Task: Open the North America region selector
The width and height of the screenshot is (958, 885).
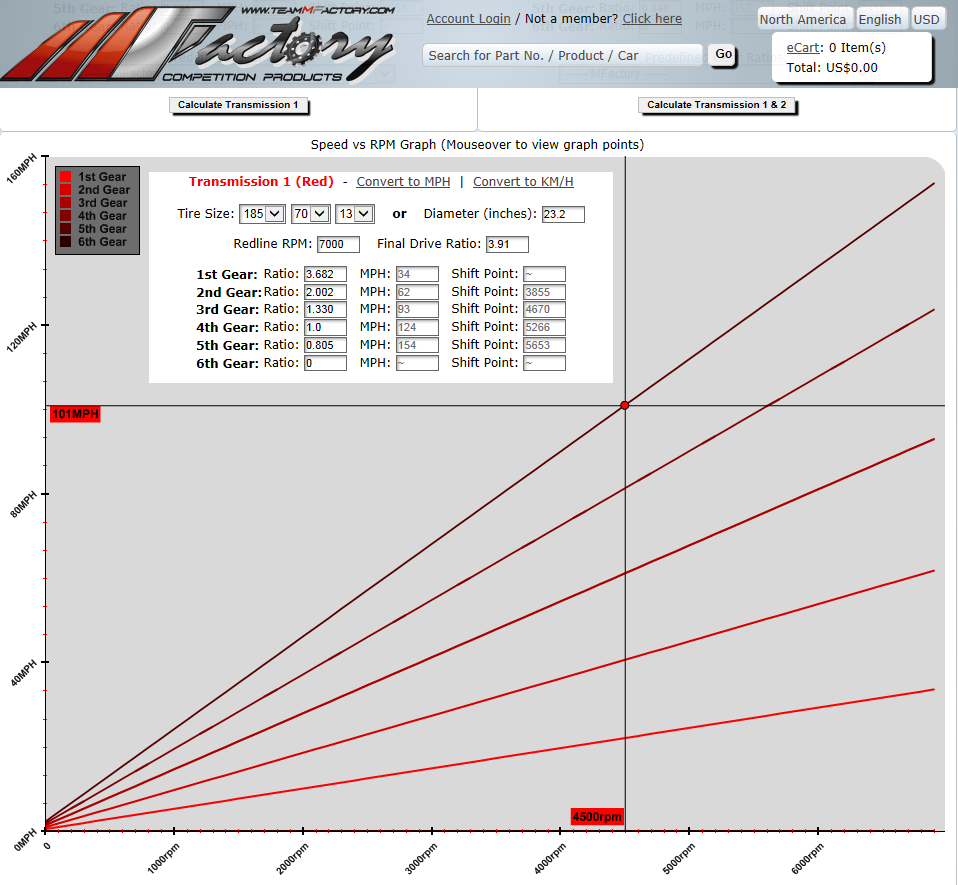Action: (803, 18)
